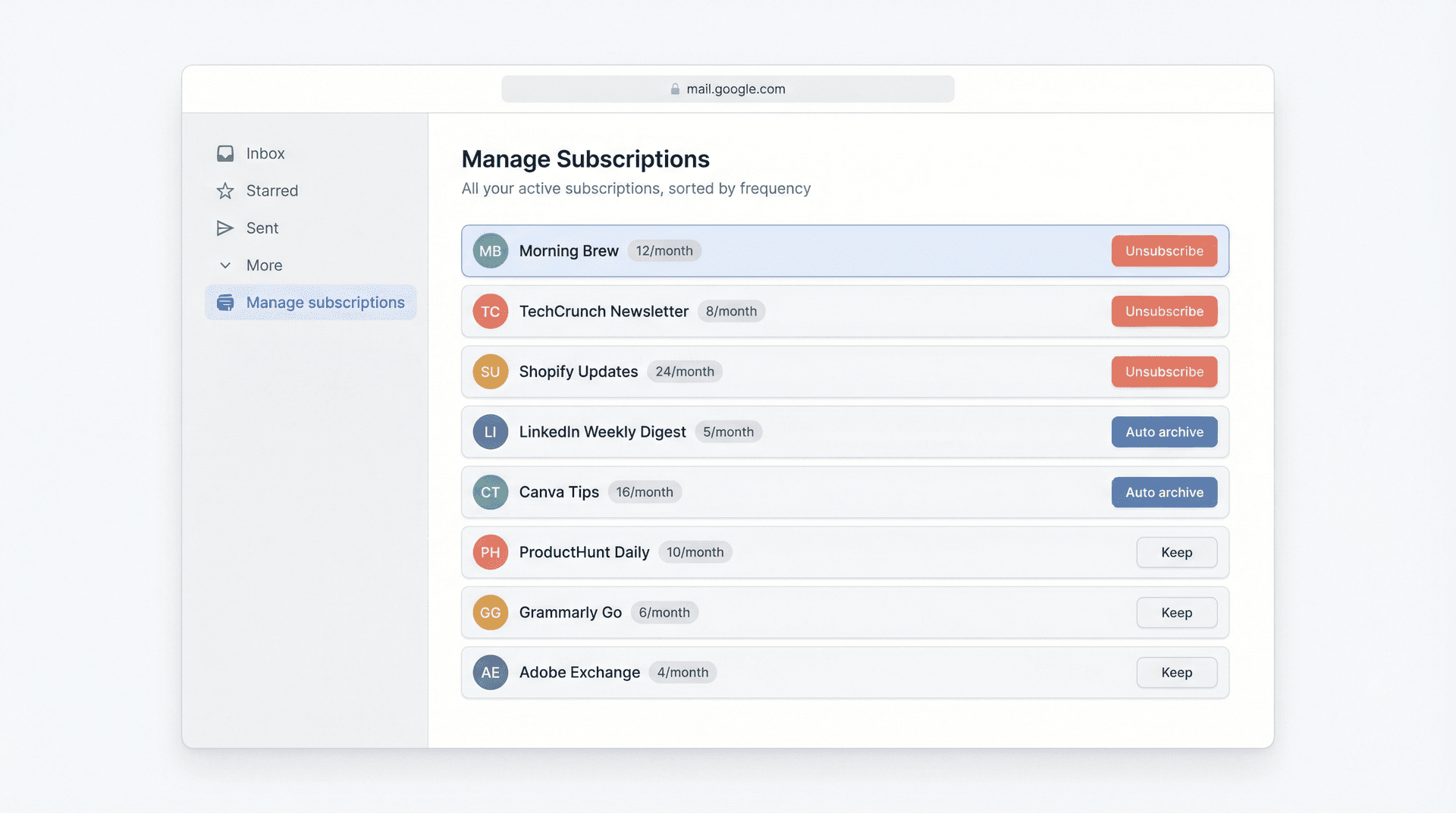Click the Sent paper plane icon
The width and height of the screenshot is (1456, 813).
pos(224,228)
